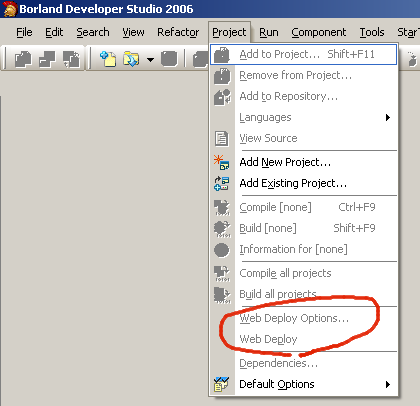Click the New Items toolbar icon
This screenshot has width=420, height=406.
pos(108,59)
